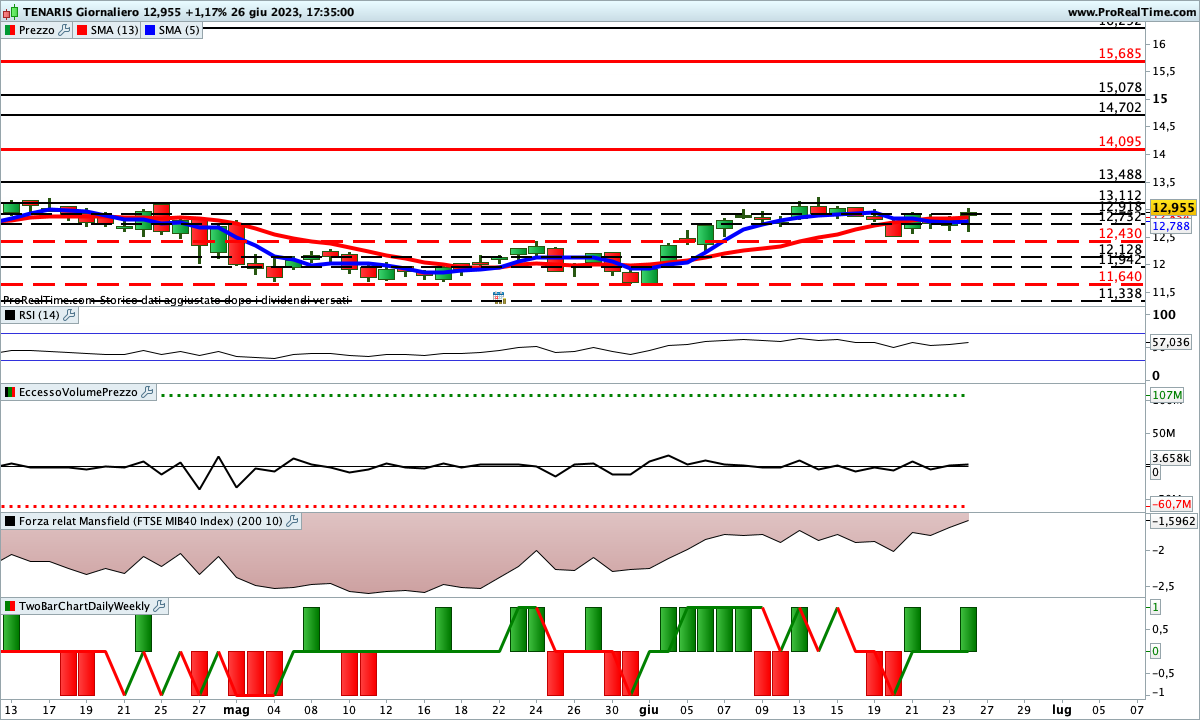Open RSI (14) settings wrench

[x=69, y=315]
